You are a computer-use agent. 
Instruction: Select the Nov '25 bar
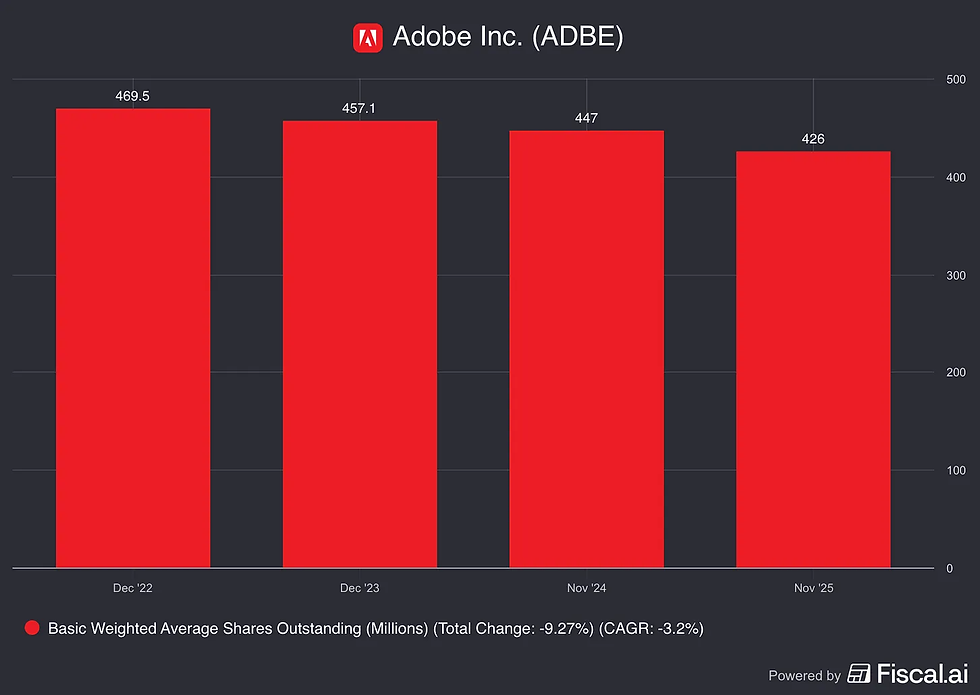point(813,359)
